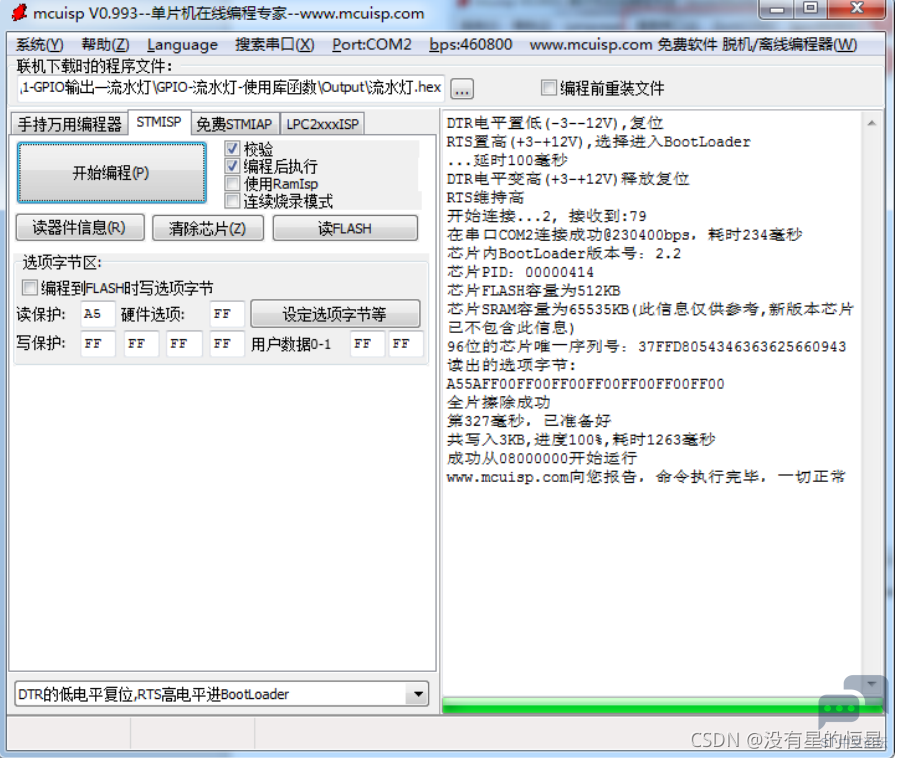Viewport: 897px width, 758px height.
Task: Toggle the 校验 verify checkbox
Action: (232, 149)
